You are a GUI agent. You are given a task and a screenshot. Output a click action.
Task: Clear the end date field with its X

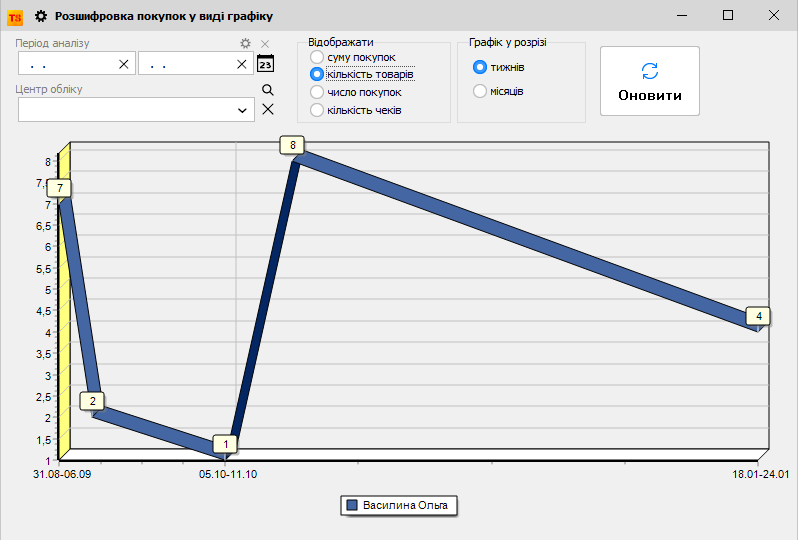[x=242, y=64]
